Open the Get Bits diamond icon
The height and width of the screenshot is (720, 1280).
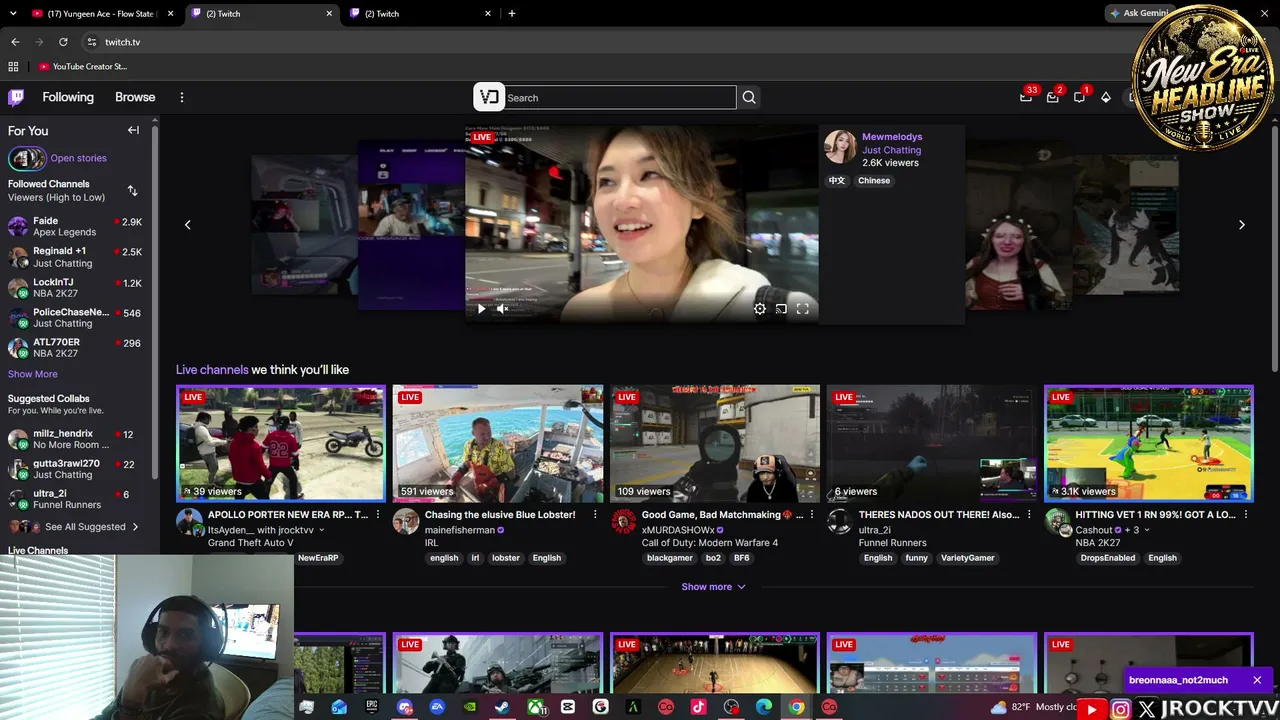(1106, 97)
